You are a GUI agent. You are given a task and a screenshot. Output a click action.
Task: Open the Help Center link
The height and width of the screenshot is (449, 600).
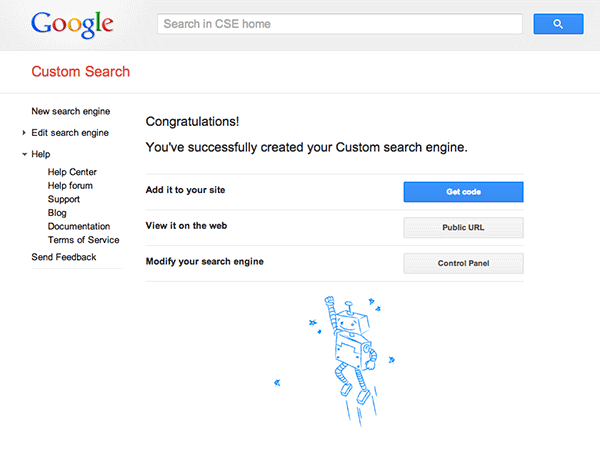[72, 172]
